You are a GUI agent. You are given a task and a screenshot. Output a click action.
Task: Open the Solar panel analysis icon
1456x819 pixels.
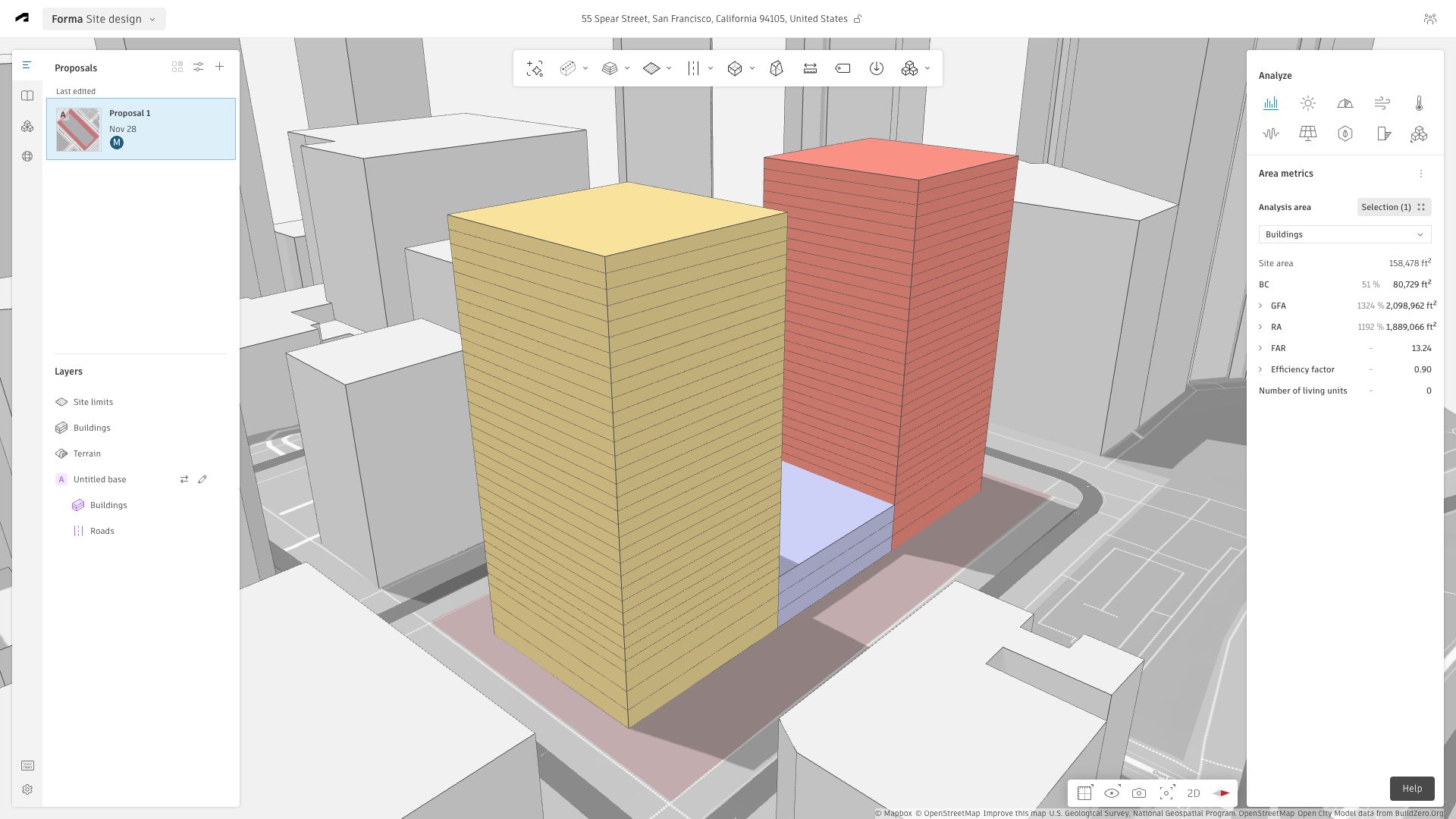tap(1307, 133)
